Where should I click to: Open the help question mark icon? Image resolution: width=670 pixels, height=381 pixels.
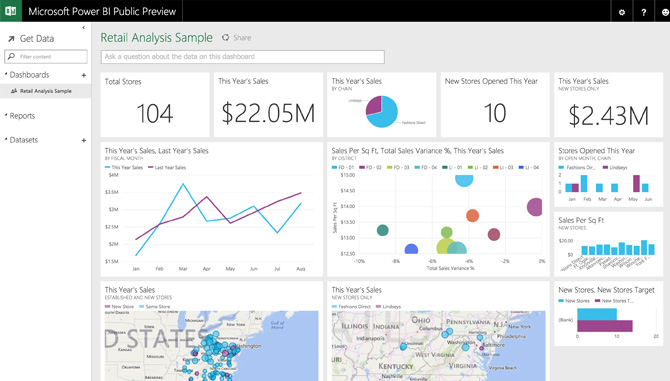[644, 12]
